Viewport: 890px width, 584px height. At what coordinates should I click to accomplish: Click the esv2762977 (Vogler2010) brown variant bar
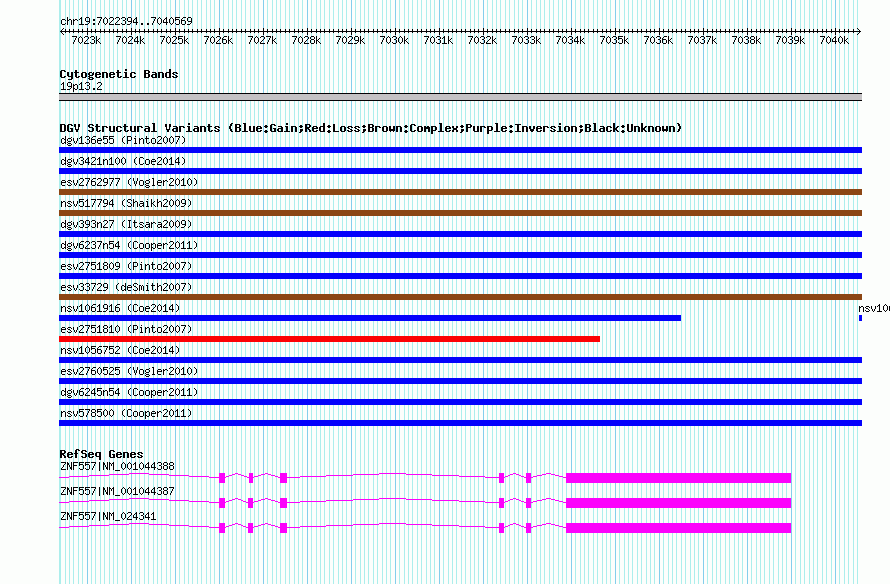460,192
